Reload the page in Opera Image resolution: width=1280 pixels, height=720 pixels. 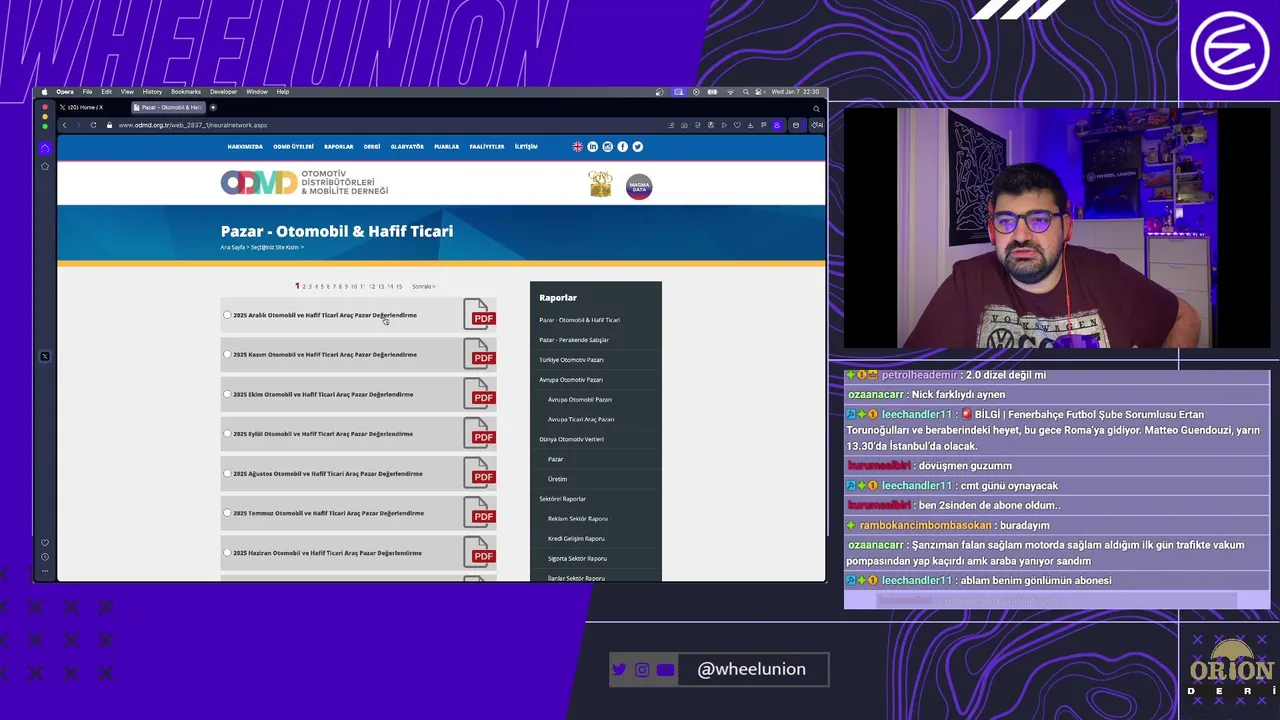pos(93,125)
